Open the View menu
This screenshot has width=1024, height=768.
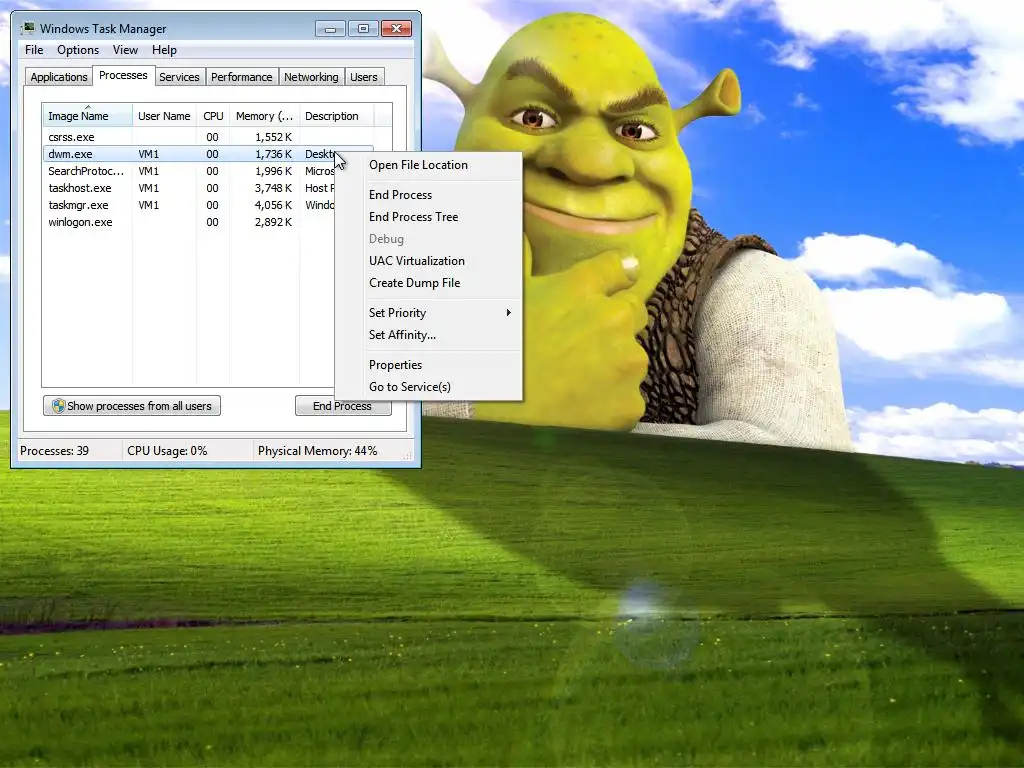click(x=125, y=50)
